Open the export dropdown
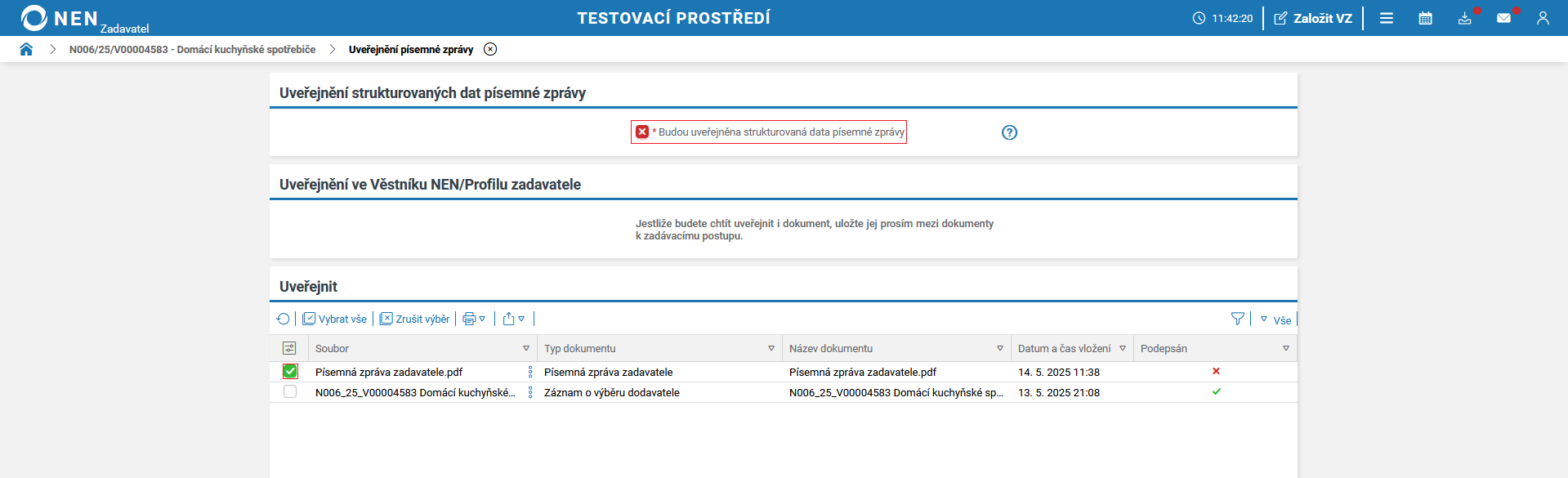The height and width of the screenshot is (478, 1568). click(514, 319)
